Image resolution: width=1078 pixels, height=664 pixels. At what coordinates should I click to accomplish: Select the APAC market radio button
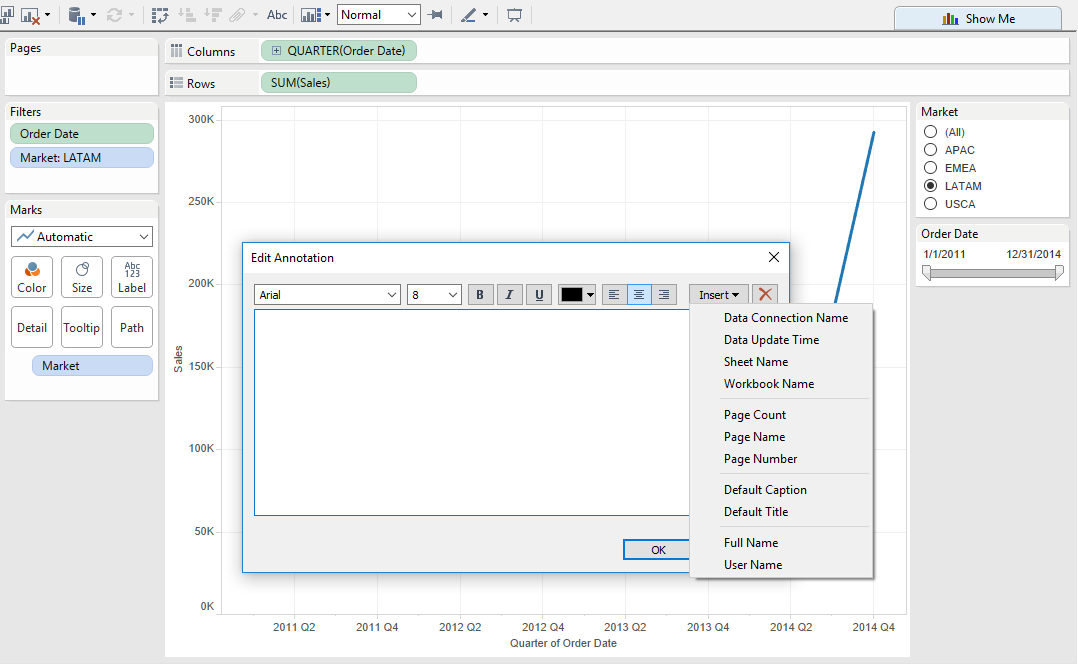coord(931,150)
